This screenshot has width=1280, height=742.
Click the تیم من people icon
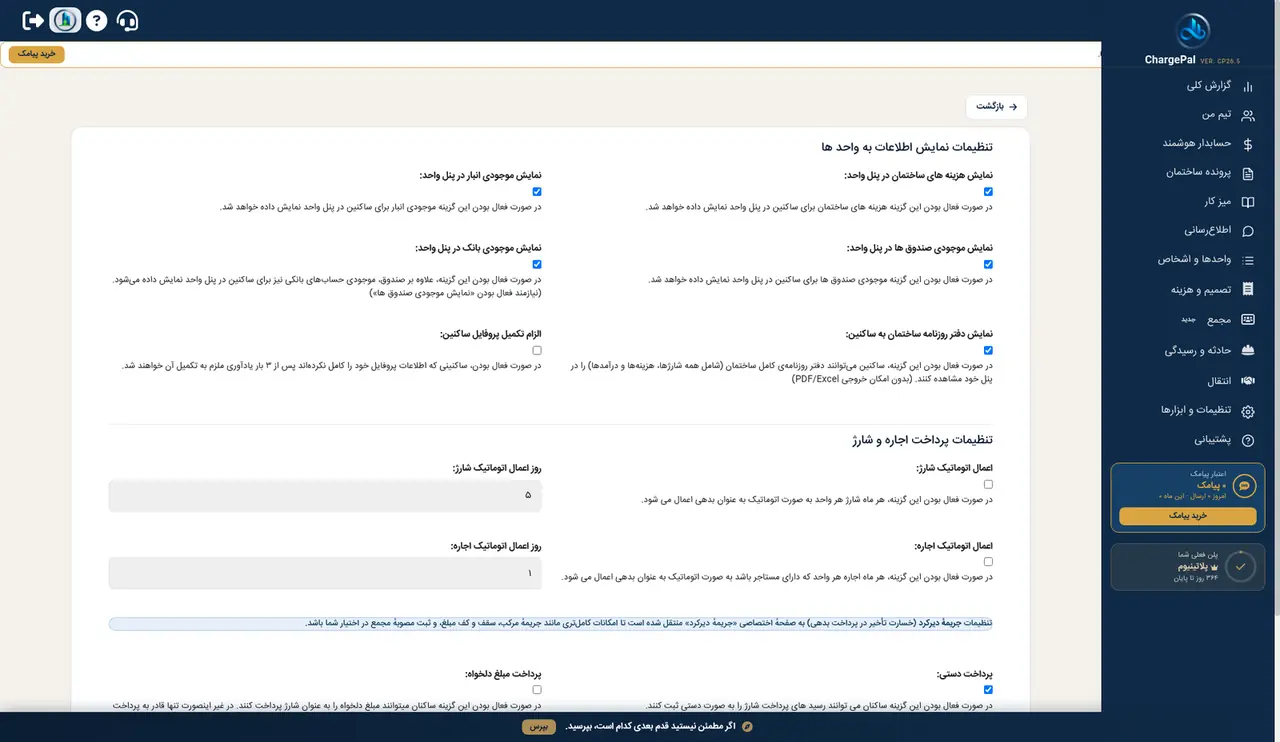point(1247,115)
